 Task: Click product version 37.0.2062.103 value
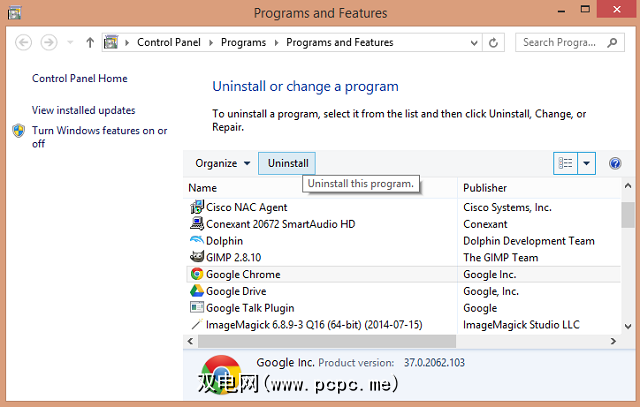[434, 363]
